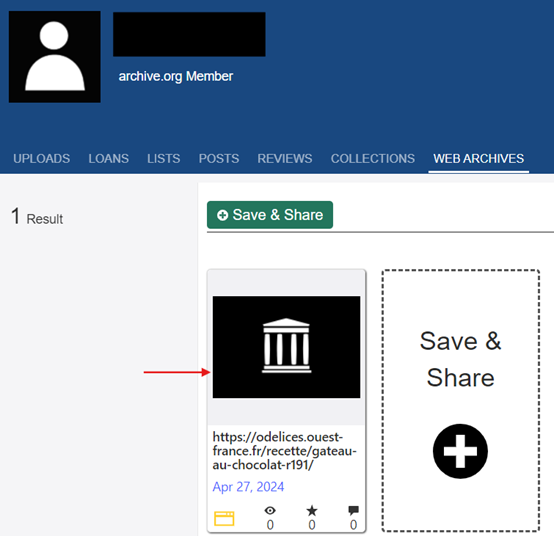Click the archive.org Member label
554x536 pixels.
pyautogui.click(x=176, y=76)
